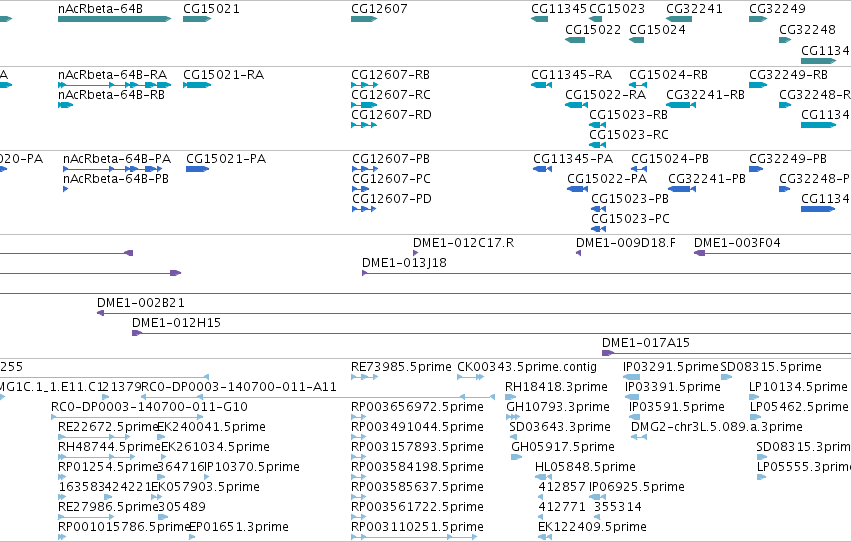Image resolution: width=851 pixels, height=542 pixels.
Task: Select the nAcRbeta-64B gene feature
Action: point(115,19)
